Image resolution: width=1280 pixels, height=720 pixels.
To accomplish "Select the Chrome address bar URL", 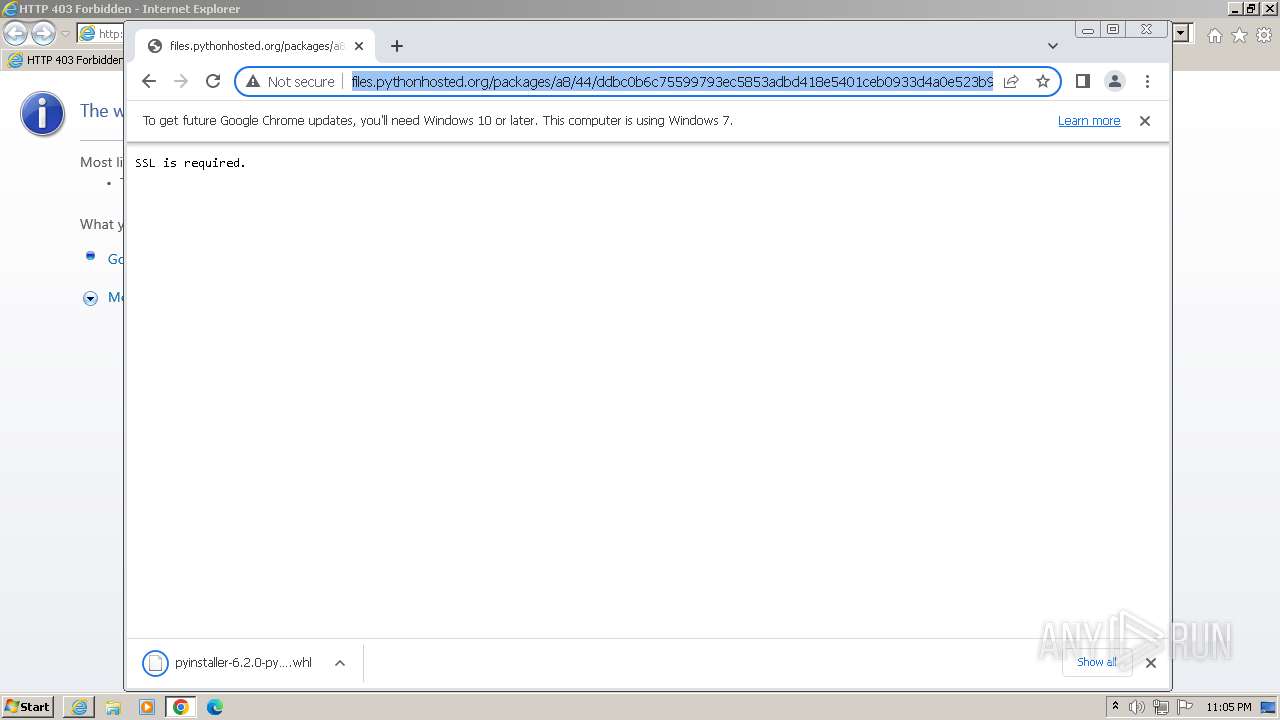I will (x=672, y=81).
